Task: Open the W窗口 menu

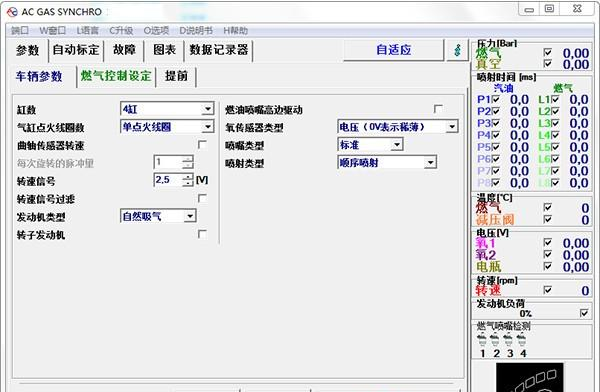Action: [53, 30]
